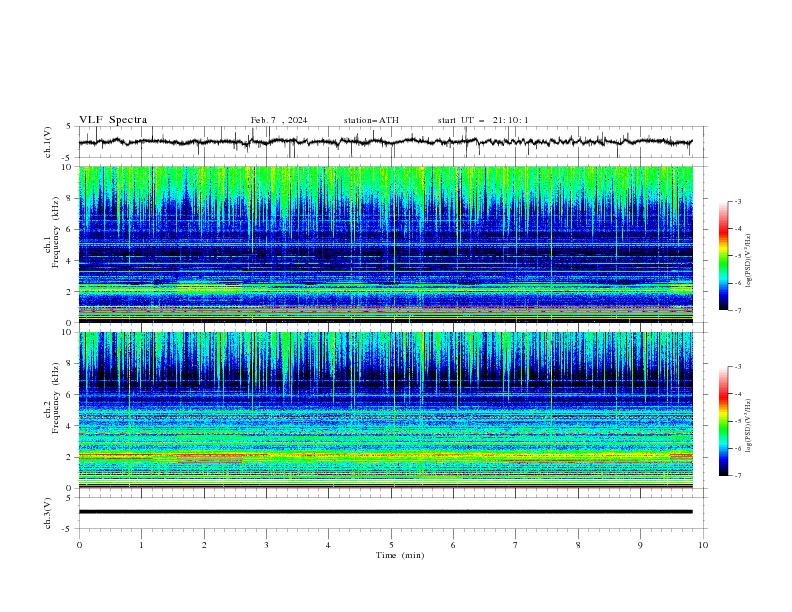The image size is (792, 612).
Task: Click the log(PSD) label beside ch.1 color bar
Action: tap(749, 261)
